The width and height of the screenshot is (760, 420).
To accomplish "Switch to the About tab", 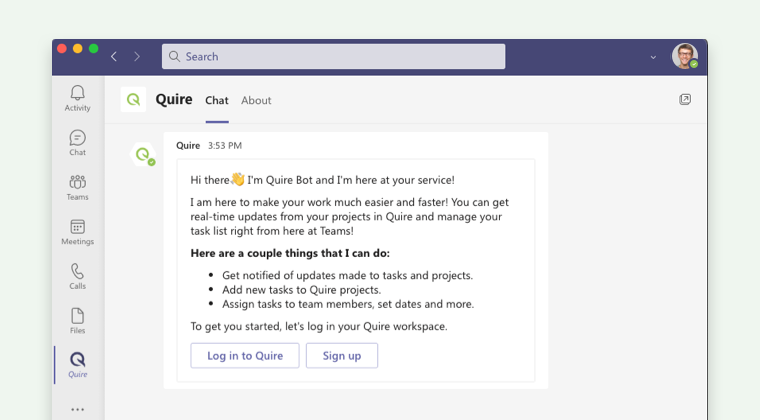I will tap(256, 100).
